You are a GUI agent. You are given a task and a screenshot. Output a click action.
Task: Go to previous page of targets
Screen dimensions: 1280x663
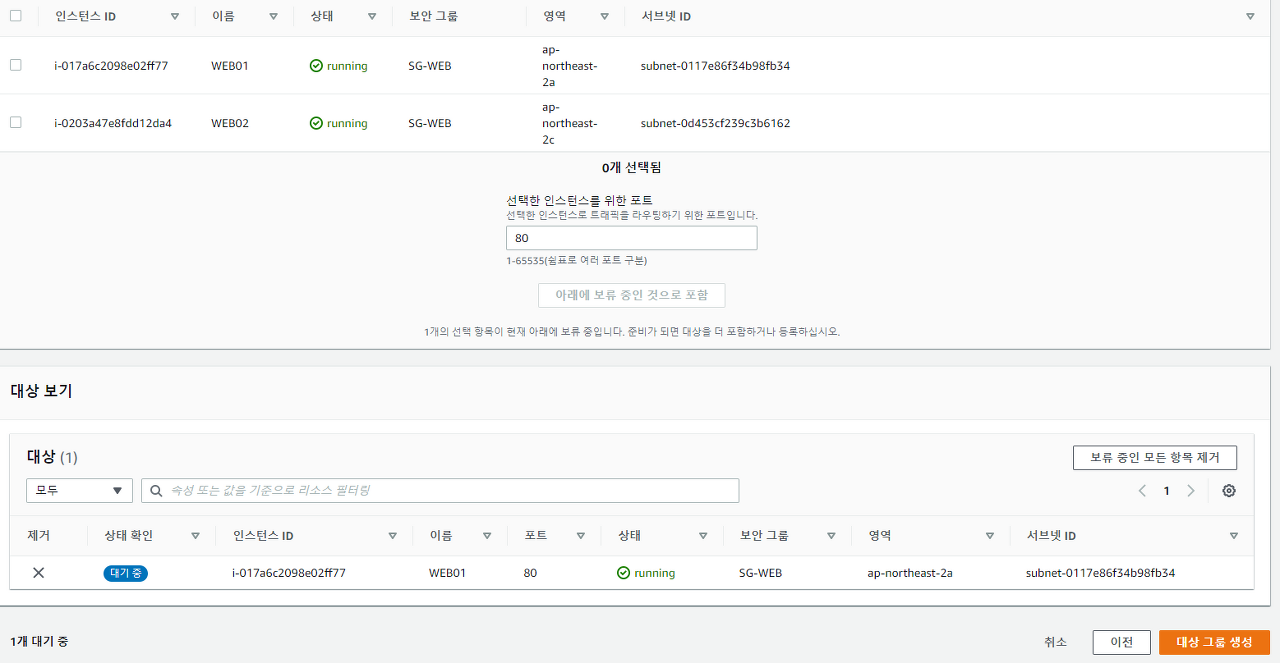pyautogui.click(x=1142, y=491)
